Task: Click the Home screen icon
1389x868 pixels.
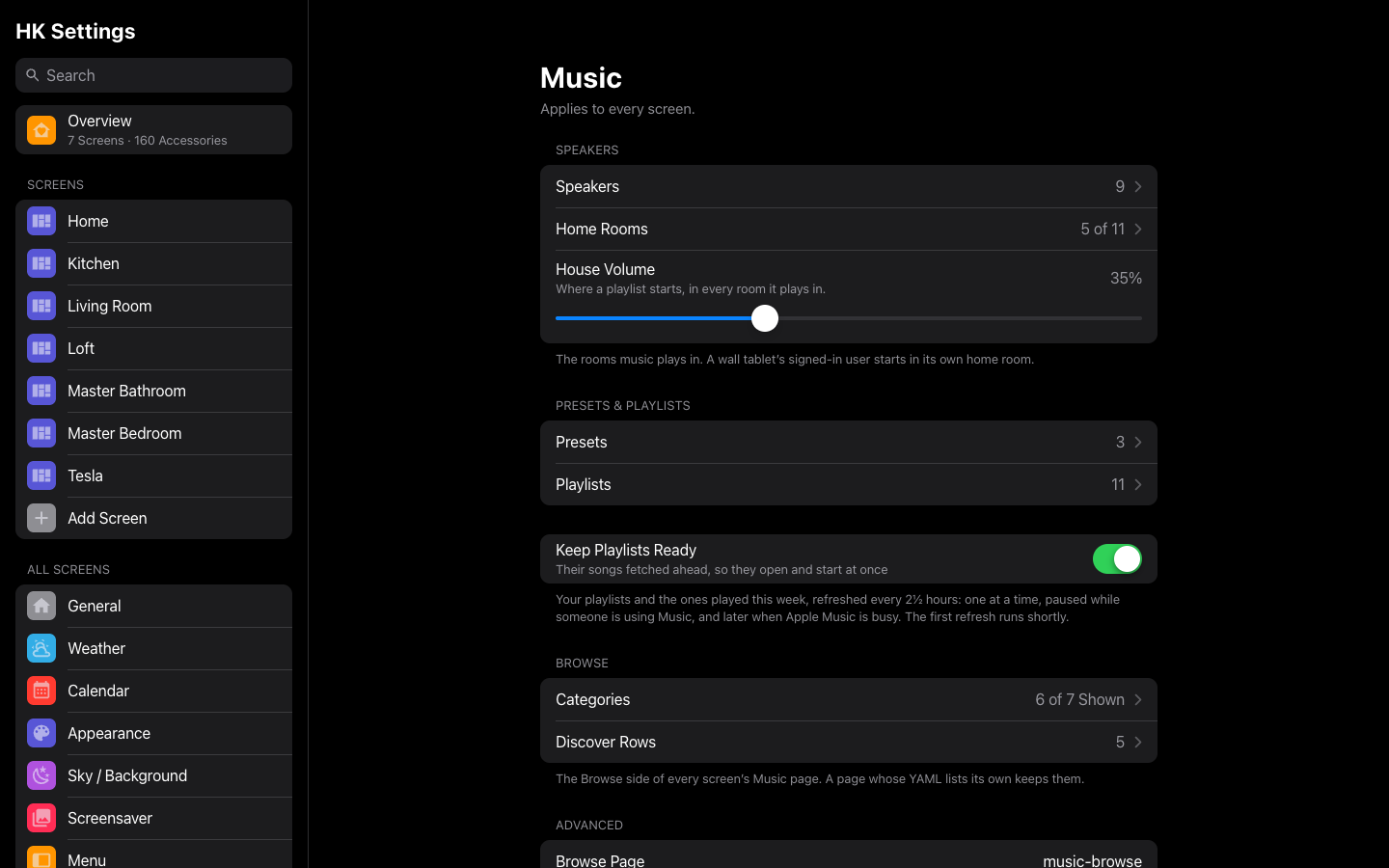Action: pyautogui.click(x=41, y=221)
